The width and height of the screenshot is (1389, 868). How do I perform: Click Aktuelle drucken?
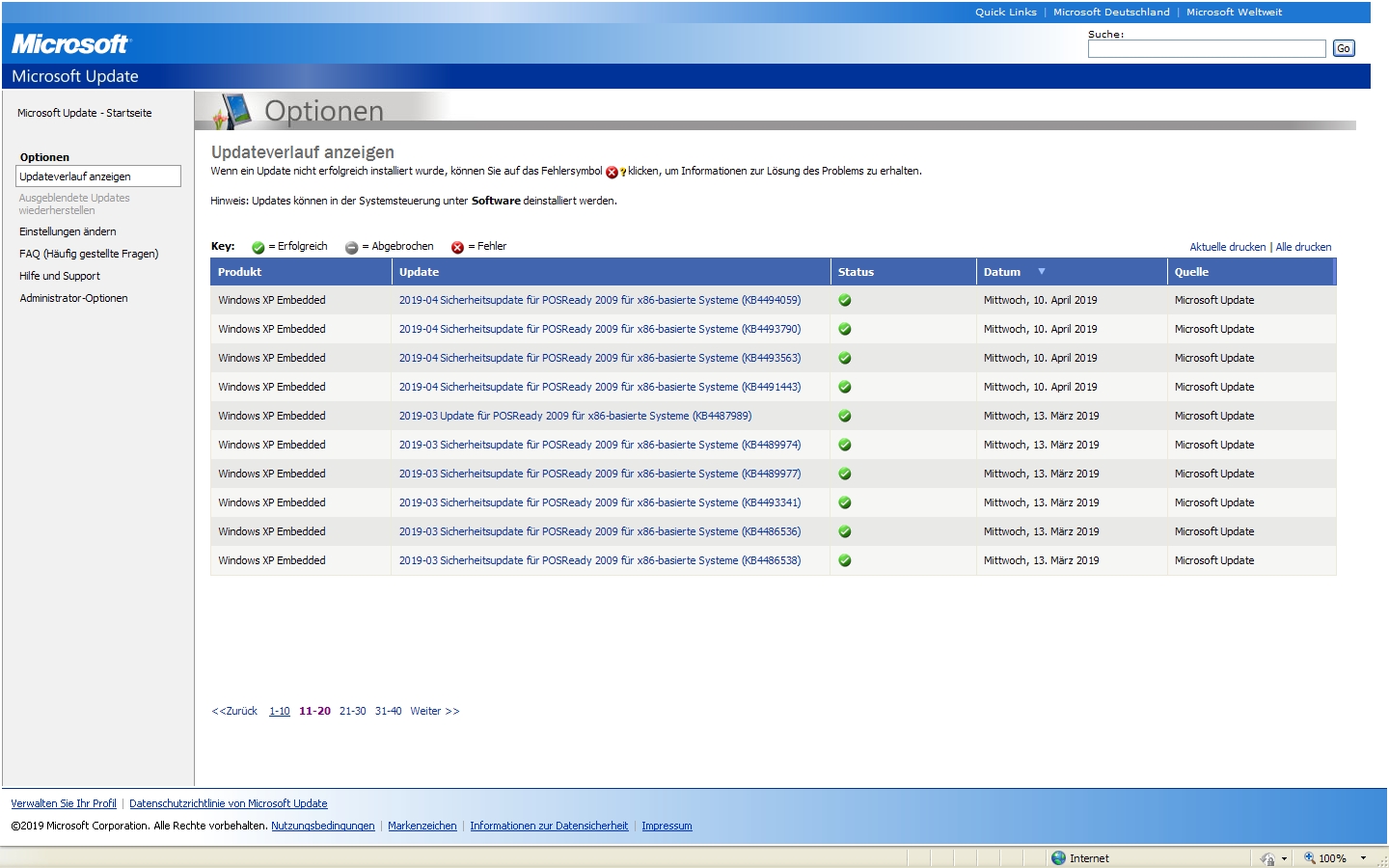point(1227,247)
